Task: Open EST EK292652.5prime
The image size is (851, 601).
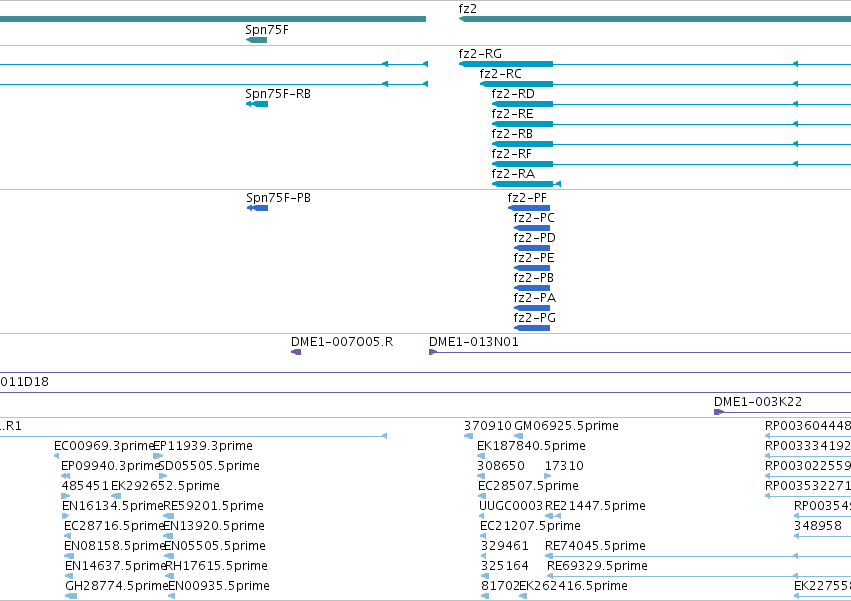Action: (166, 486)
